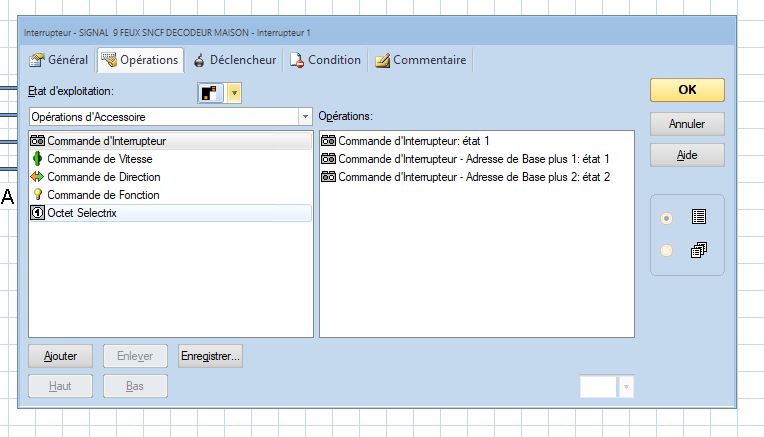Viewport: 764px width, 437px height.
Task: Select the list view radio button
Action: 667,218
